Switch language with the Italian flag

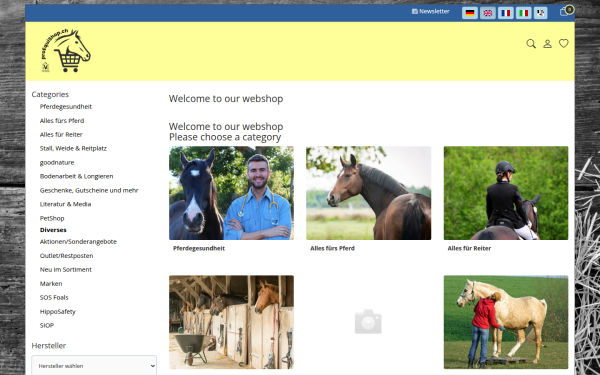click(524, 13)
